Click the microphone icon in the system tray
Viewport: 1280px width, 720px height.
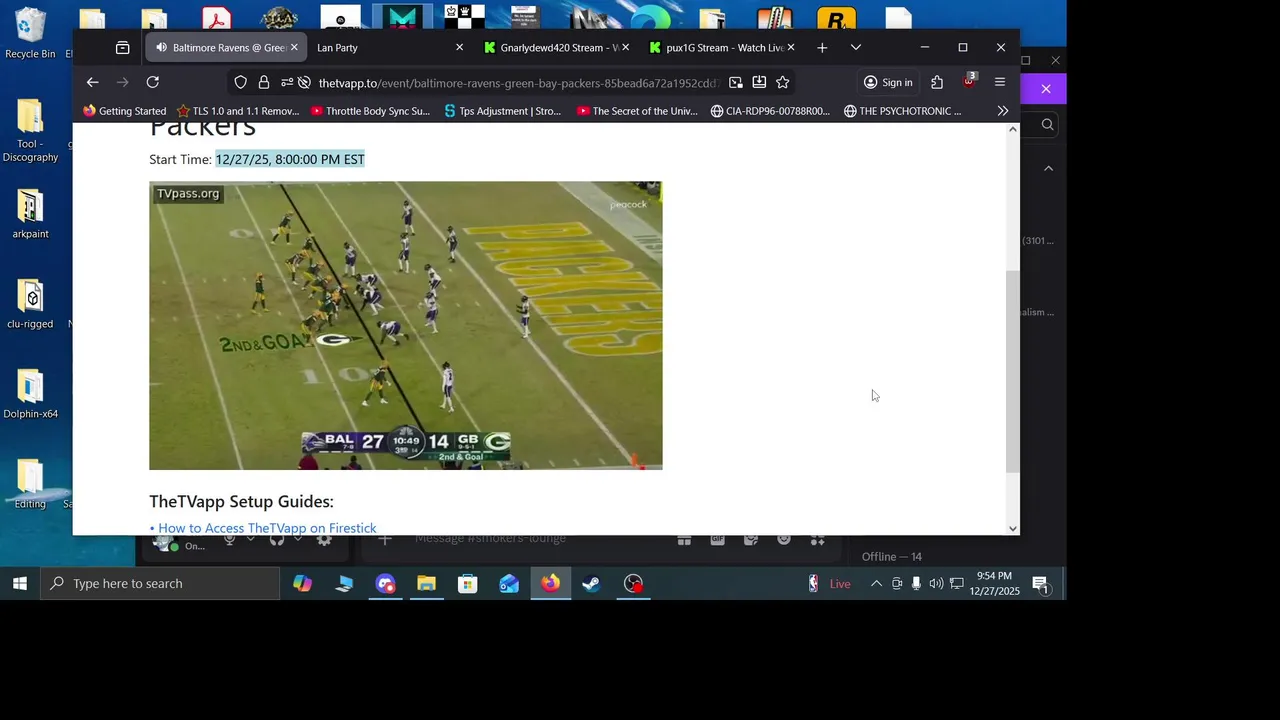[916, 584]
